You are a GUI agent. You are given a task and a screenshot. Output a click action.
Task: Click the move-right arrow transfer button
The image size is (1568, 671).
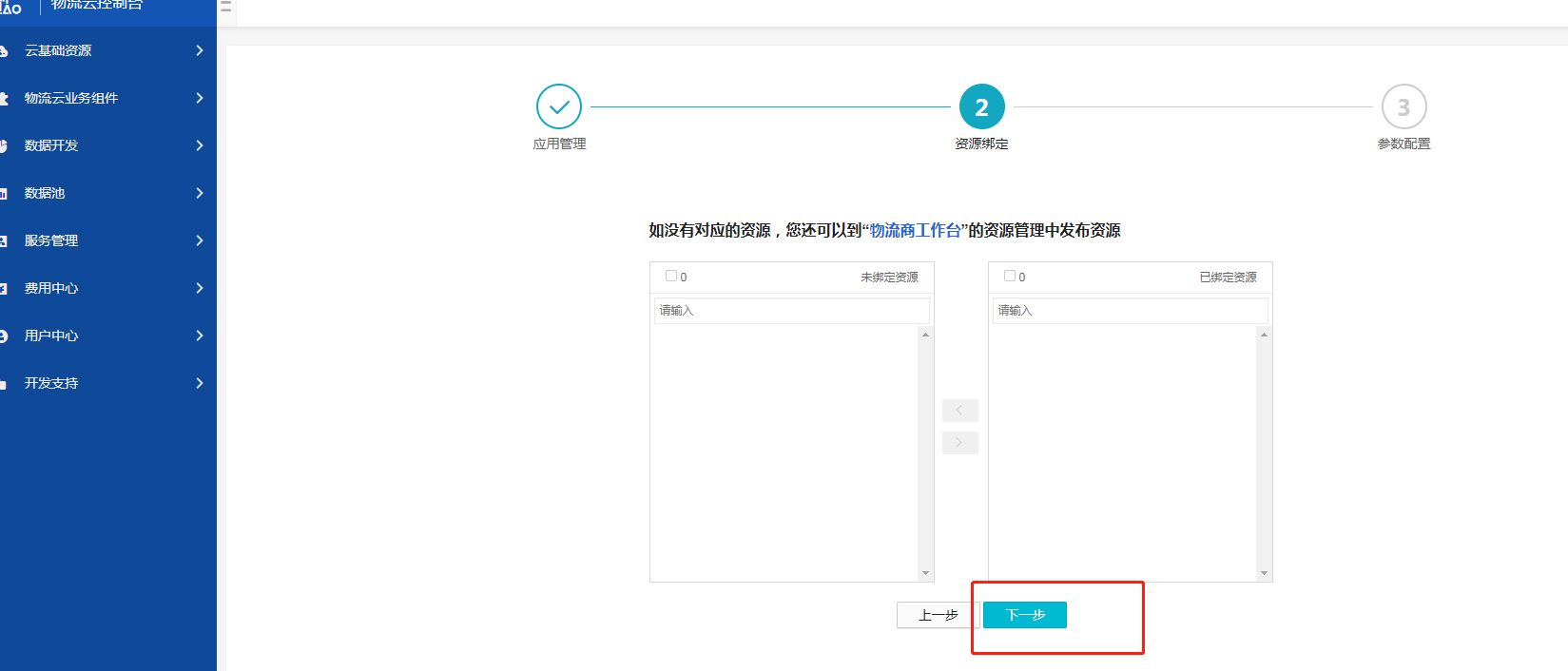click(959, 443)
